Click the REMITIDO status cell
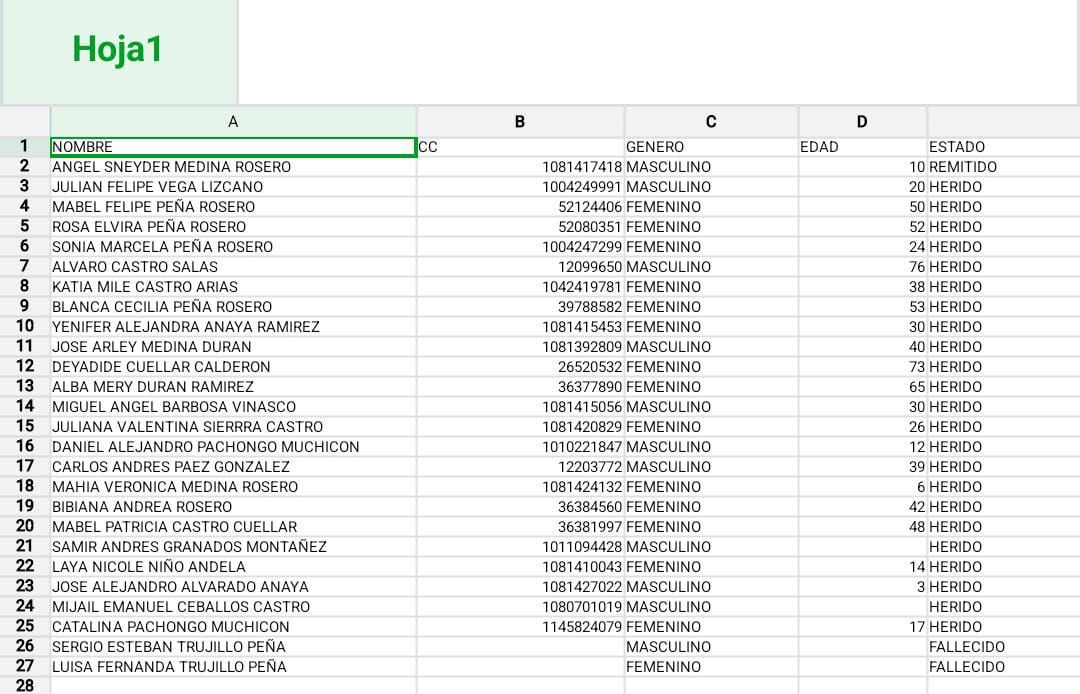Viewport: 1080px width, 694px height. point(1003,167)
